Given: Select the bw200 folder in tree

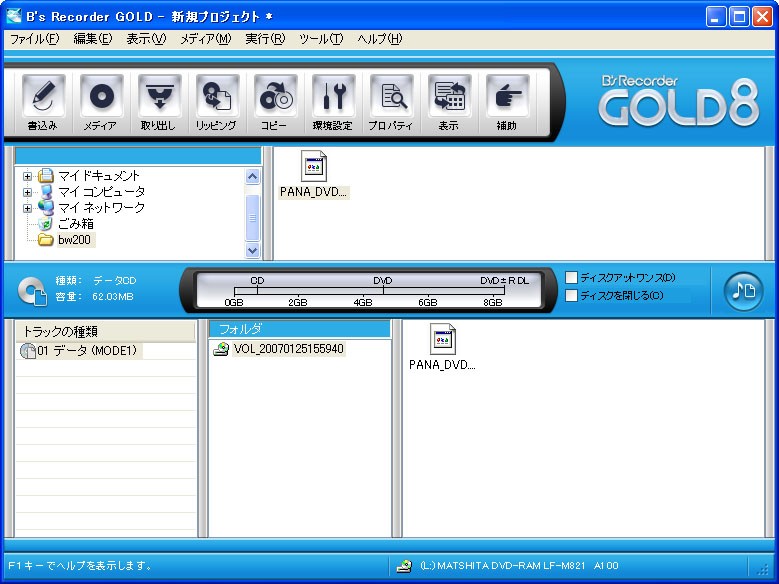Looking at the screenshot, I should (75, 240).
